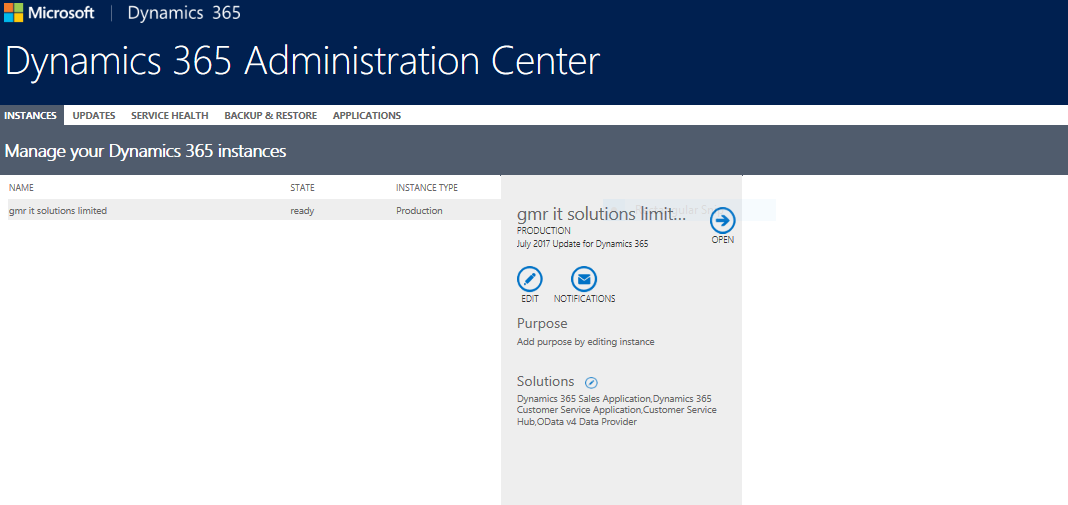The width and height of the screenshot is (1068, 505).
Task: Click the State column header
Action: coord(302,188)
